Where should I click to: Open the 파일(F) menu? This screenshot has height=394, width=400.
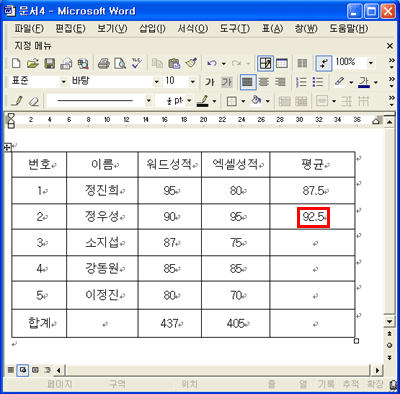[29, 29]
